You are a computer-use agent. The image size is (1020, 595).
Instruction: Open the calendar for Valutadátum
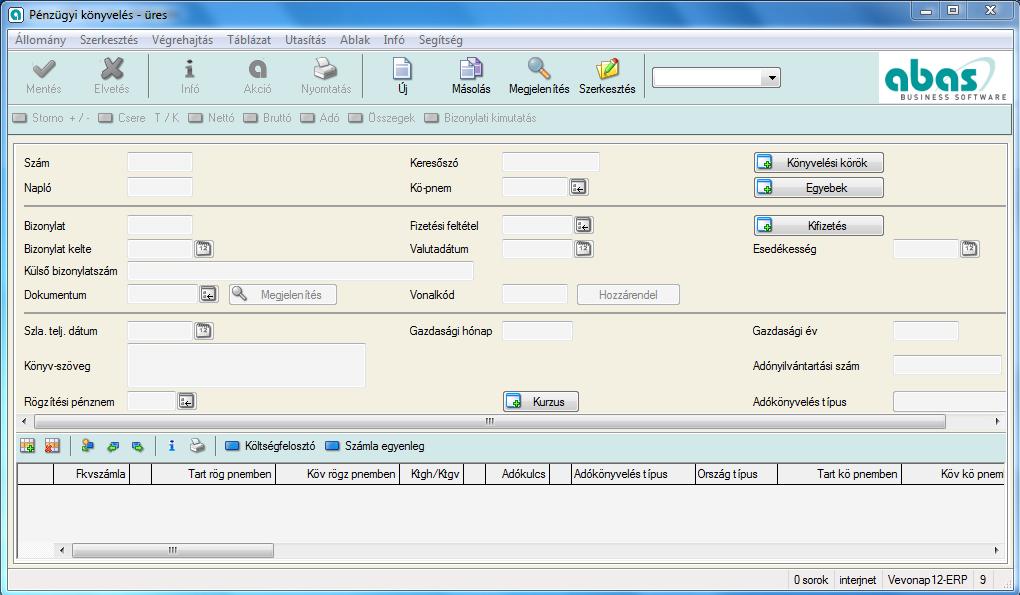584,249
